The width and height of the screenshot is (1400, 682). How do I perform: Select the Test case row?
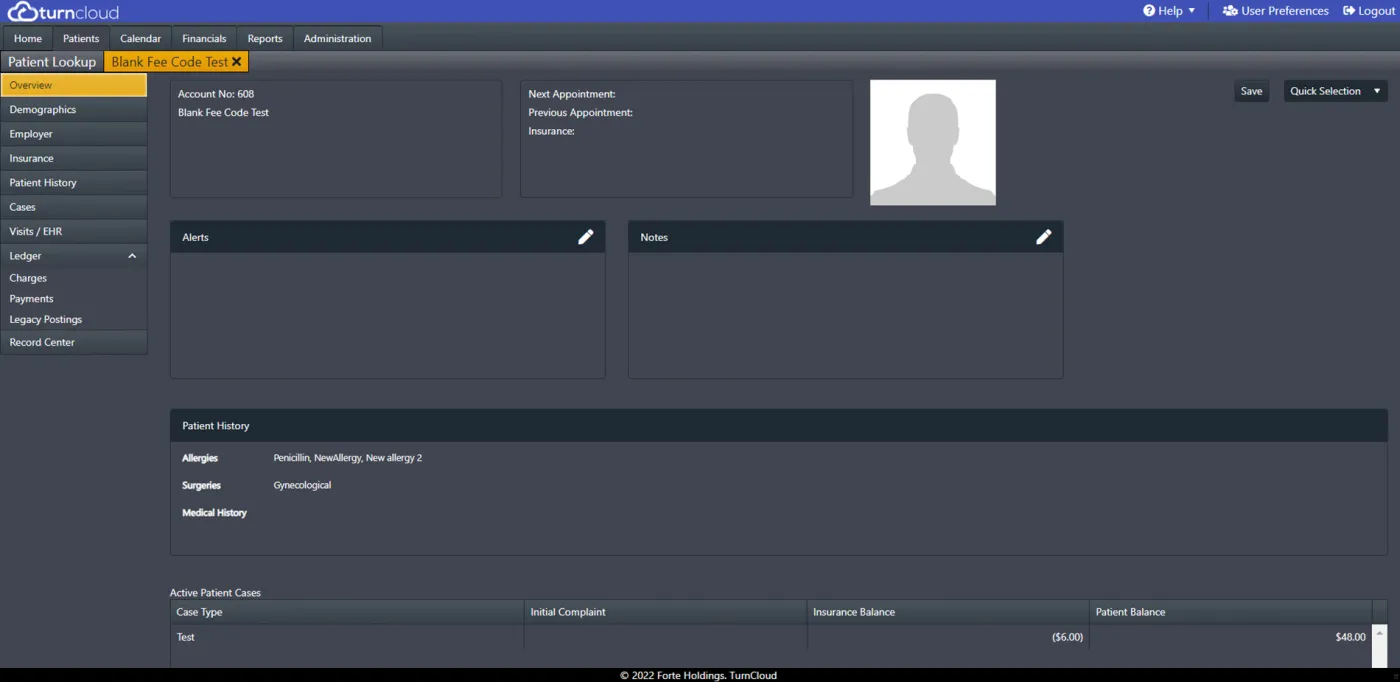(x=771, y=637)
